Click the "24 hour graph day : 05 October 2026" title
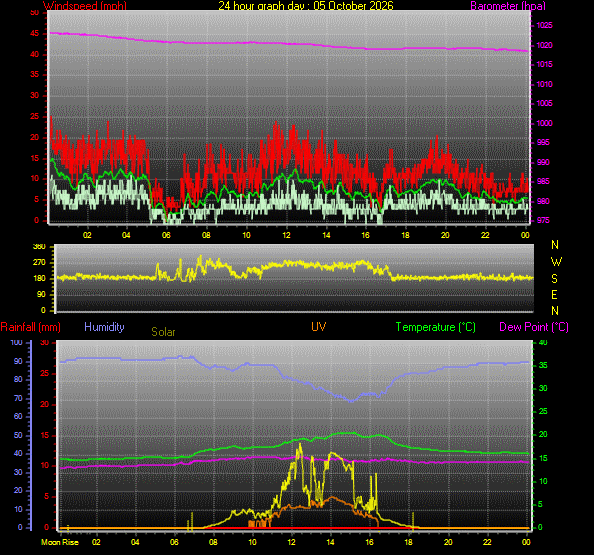This screenshot has height=555, width=594. click(306, 6)
